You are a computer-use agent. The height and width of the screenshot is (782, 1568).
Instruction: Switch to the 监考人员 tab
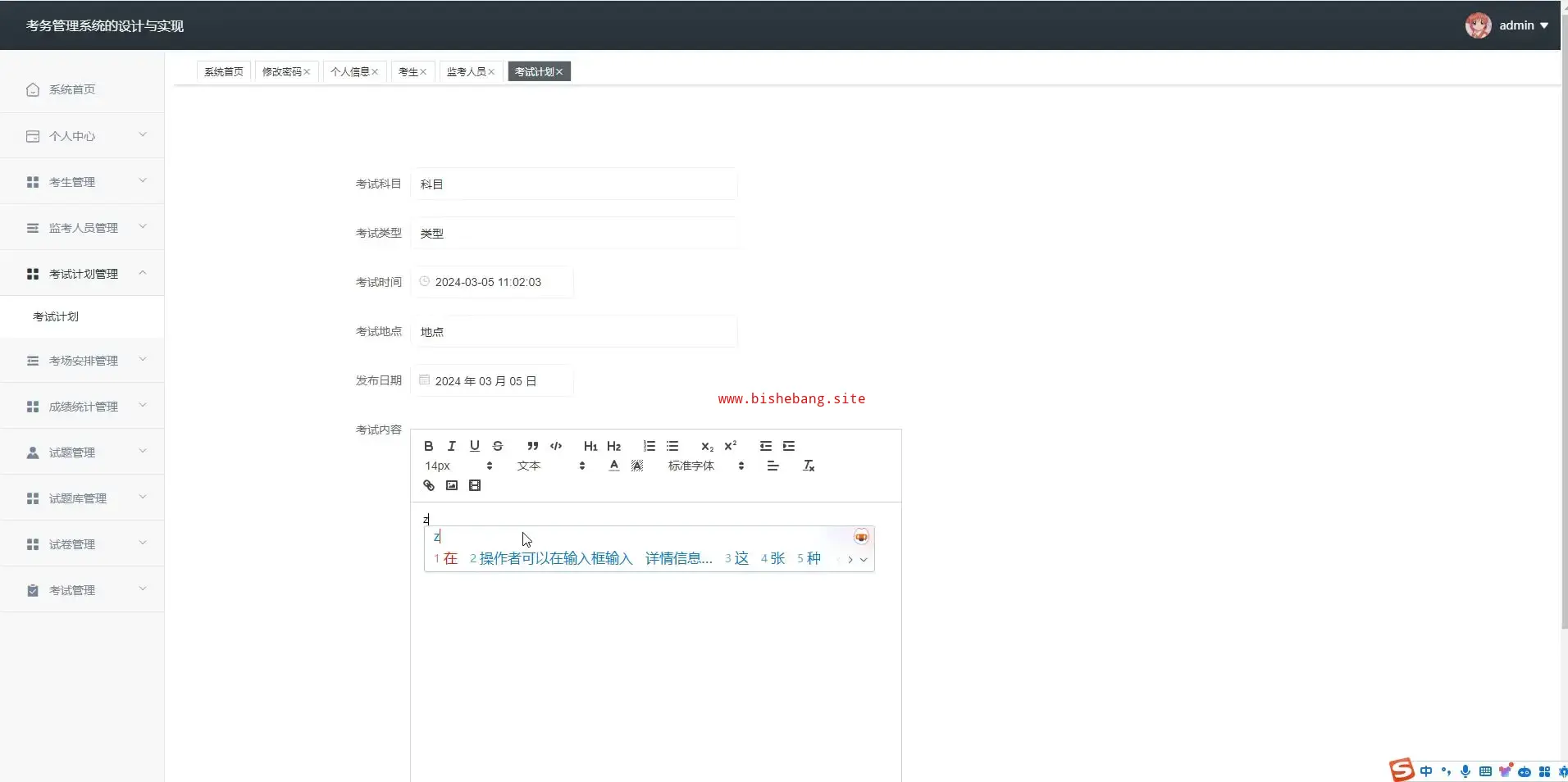point(466,72)
